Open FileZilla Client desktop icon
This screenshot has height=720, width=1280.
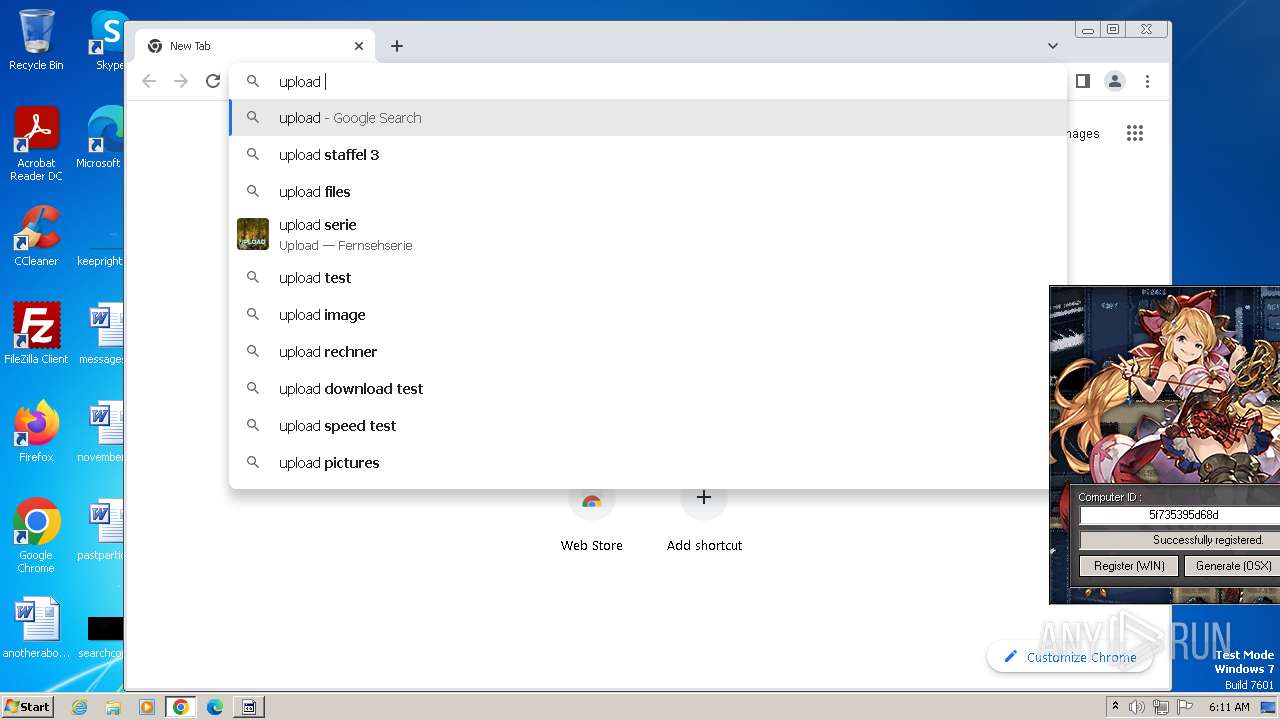pos(36,333)
